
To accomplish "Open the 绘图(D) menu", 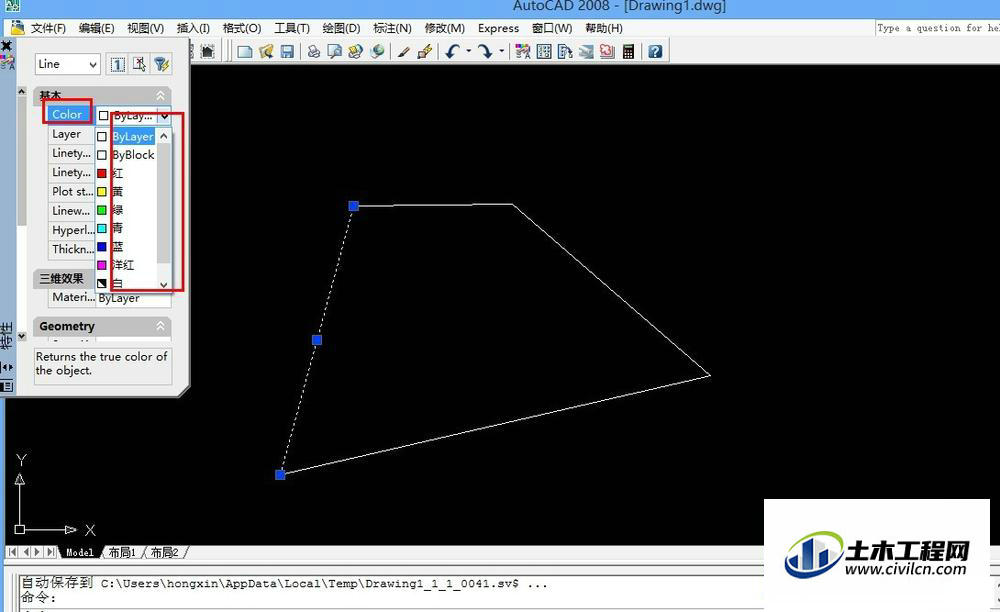I will tap(341, 28).
